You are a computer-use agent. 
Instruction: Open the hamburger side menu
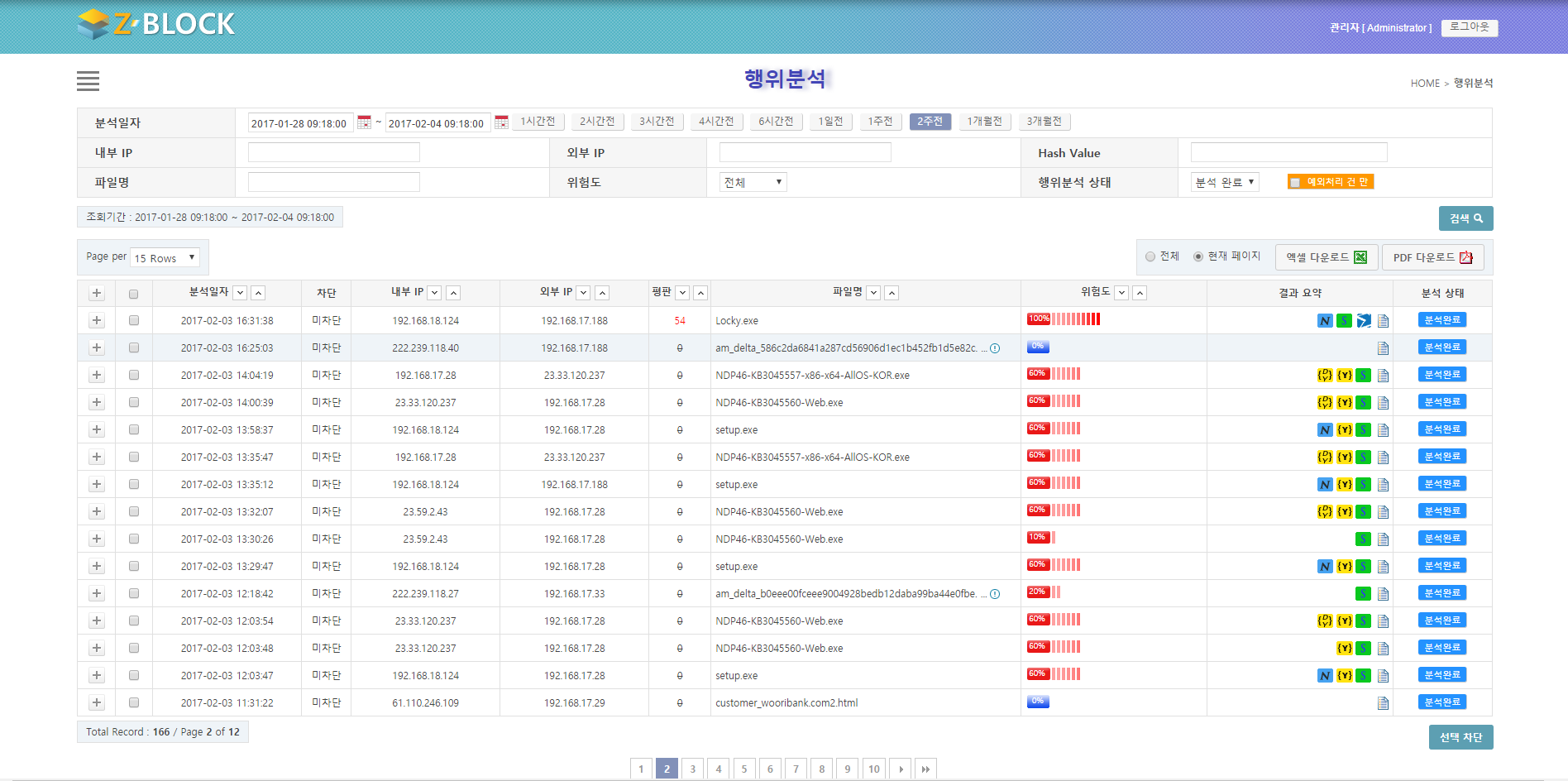[88, 80]
